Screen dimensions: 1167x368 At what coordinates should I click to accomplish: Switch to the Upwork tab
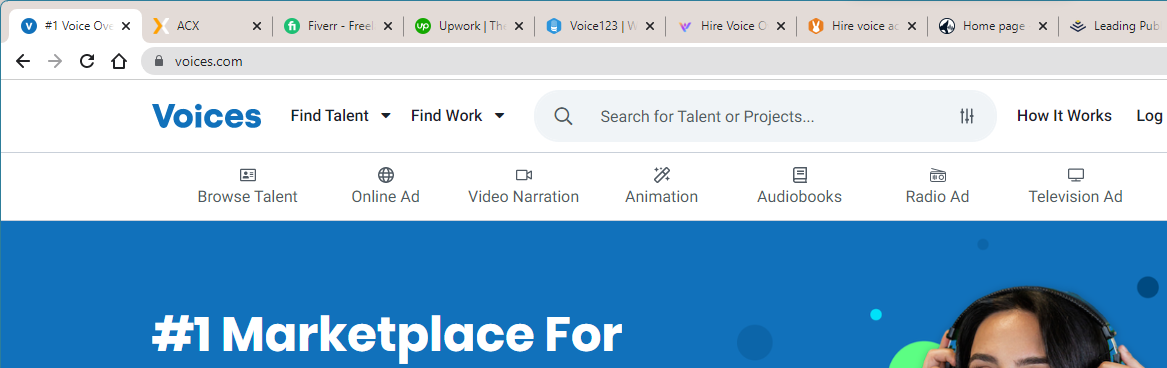pyautogui.click(x=469, y=26)
